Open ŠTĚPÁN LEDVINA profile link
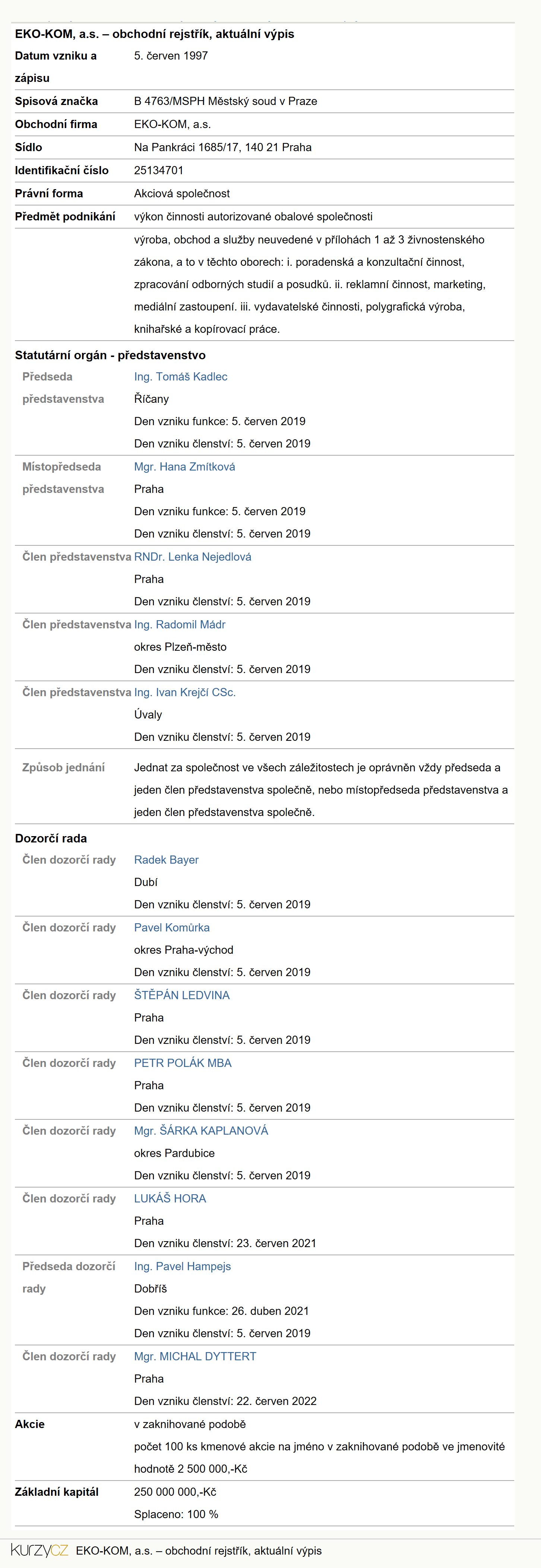 (181, 995)
